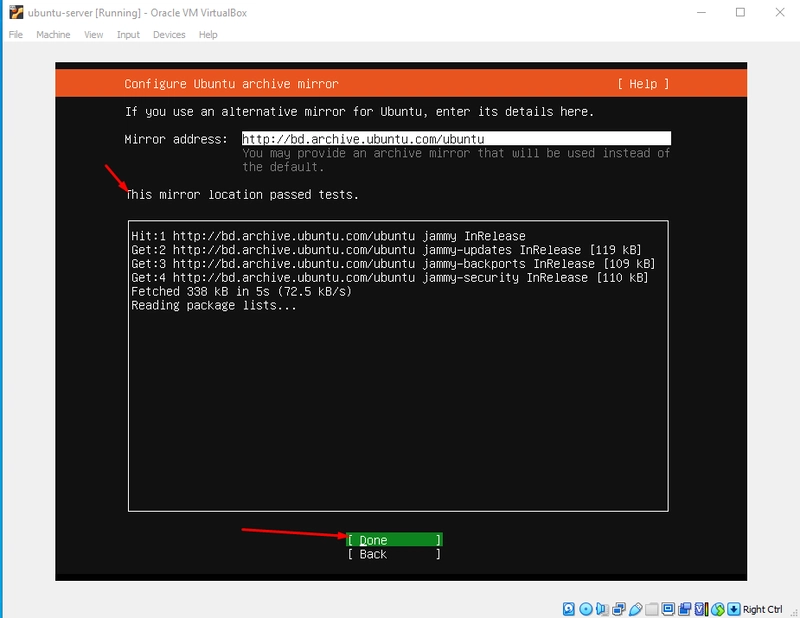Open the Input menu
This screenshot has height=618, width=800.
[128, 34]
